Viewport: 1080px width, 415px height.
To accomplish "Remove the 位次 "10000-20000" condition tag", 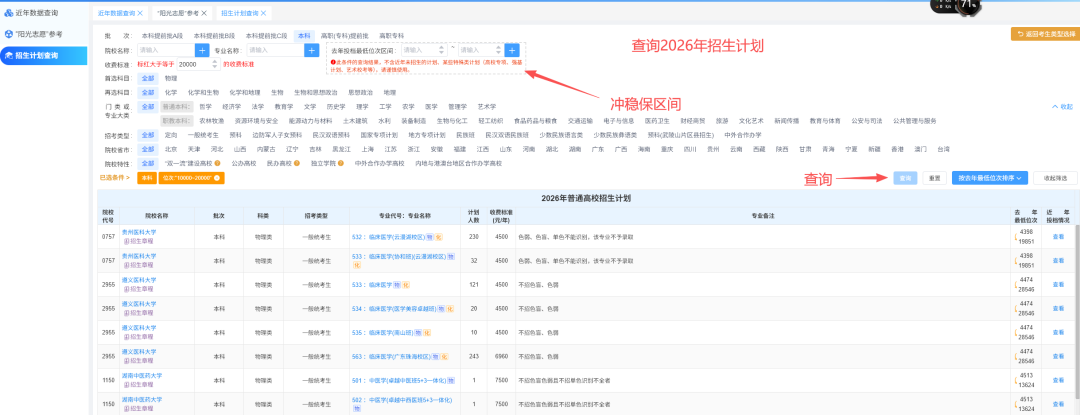I will coord(217,178).
